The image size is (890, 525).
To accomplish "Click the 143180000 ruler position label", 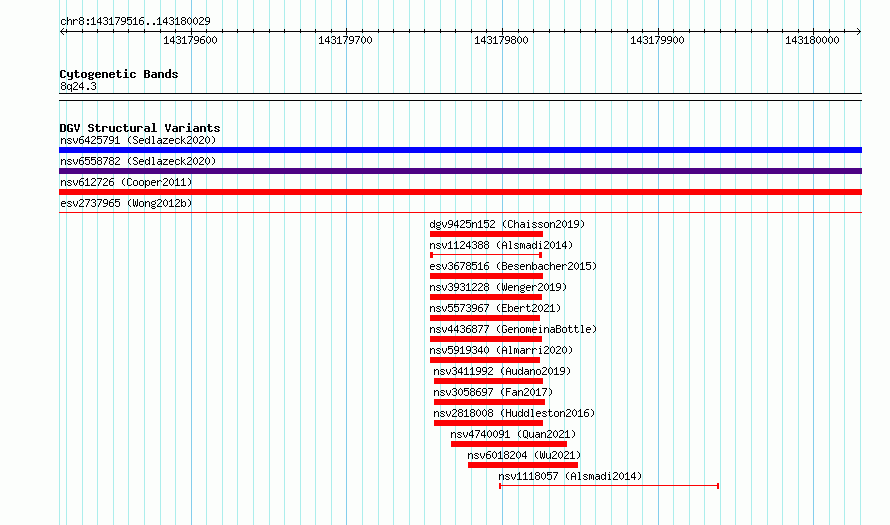I will pyautogui.click(x=812, y=40).
